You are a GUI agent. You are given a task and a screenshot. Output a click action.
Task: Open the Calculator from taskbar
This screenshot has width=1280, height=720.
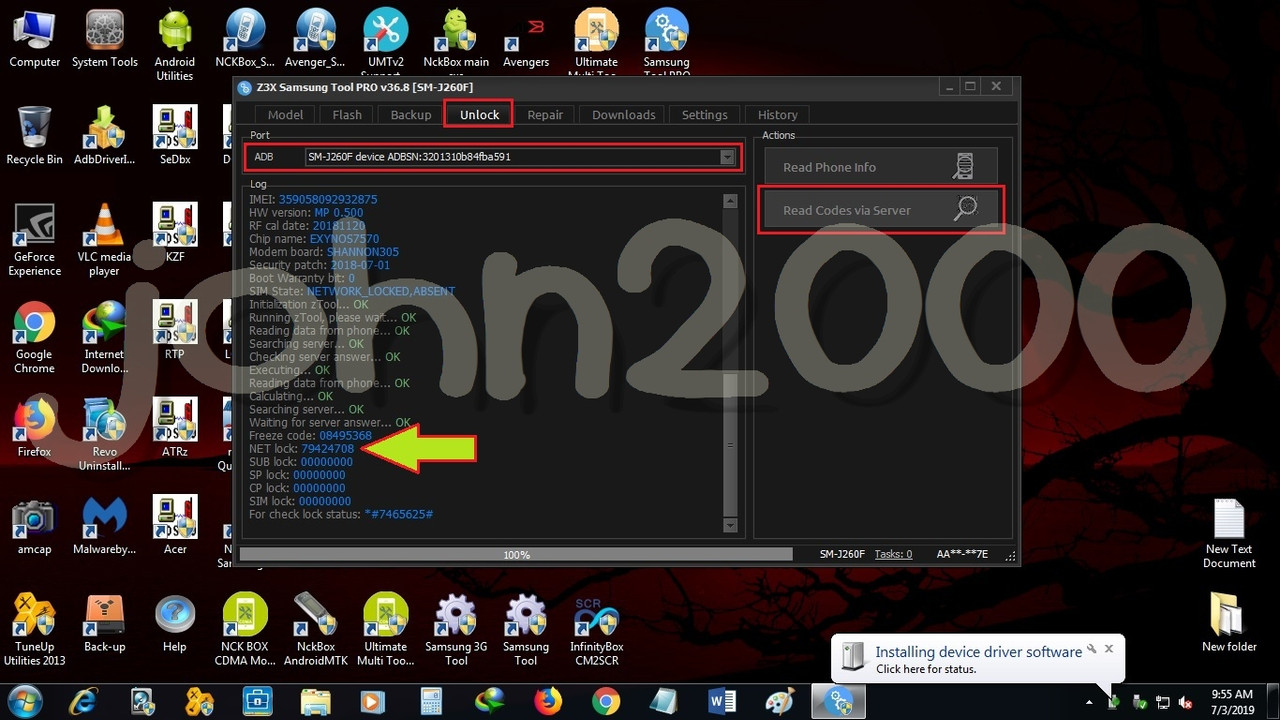pyautogui.click(x=431, y=702)
